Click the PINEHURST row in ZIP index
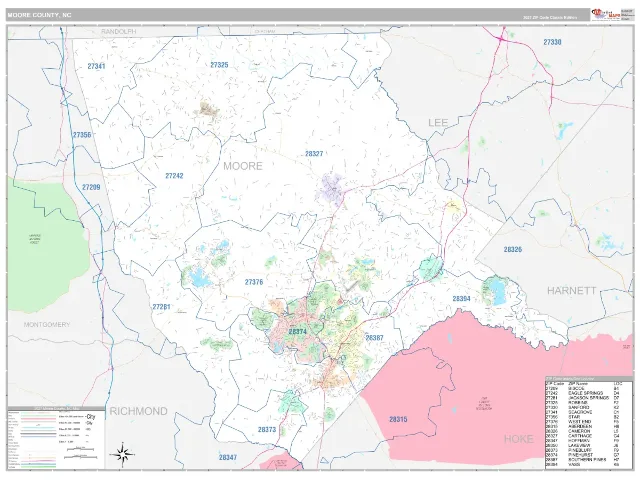Viewport: 640px width, 480px height. point(584,455)
